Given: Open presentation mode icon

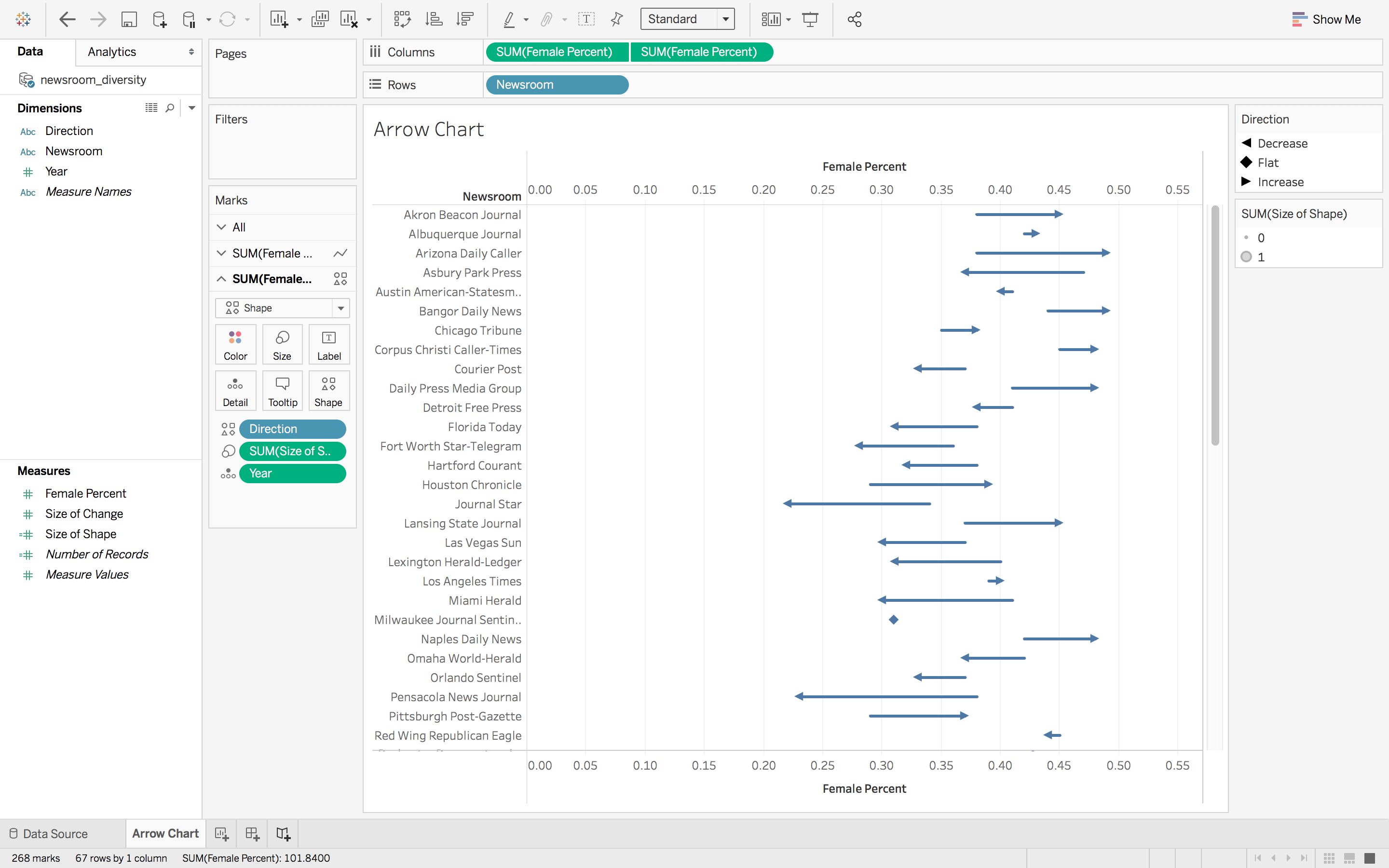Looking at the screenshot, I should 810,19.
